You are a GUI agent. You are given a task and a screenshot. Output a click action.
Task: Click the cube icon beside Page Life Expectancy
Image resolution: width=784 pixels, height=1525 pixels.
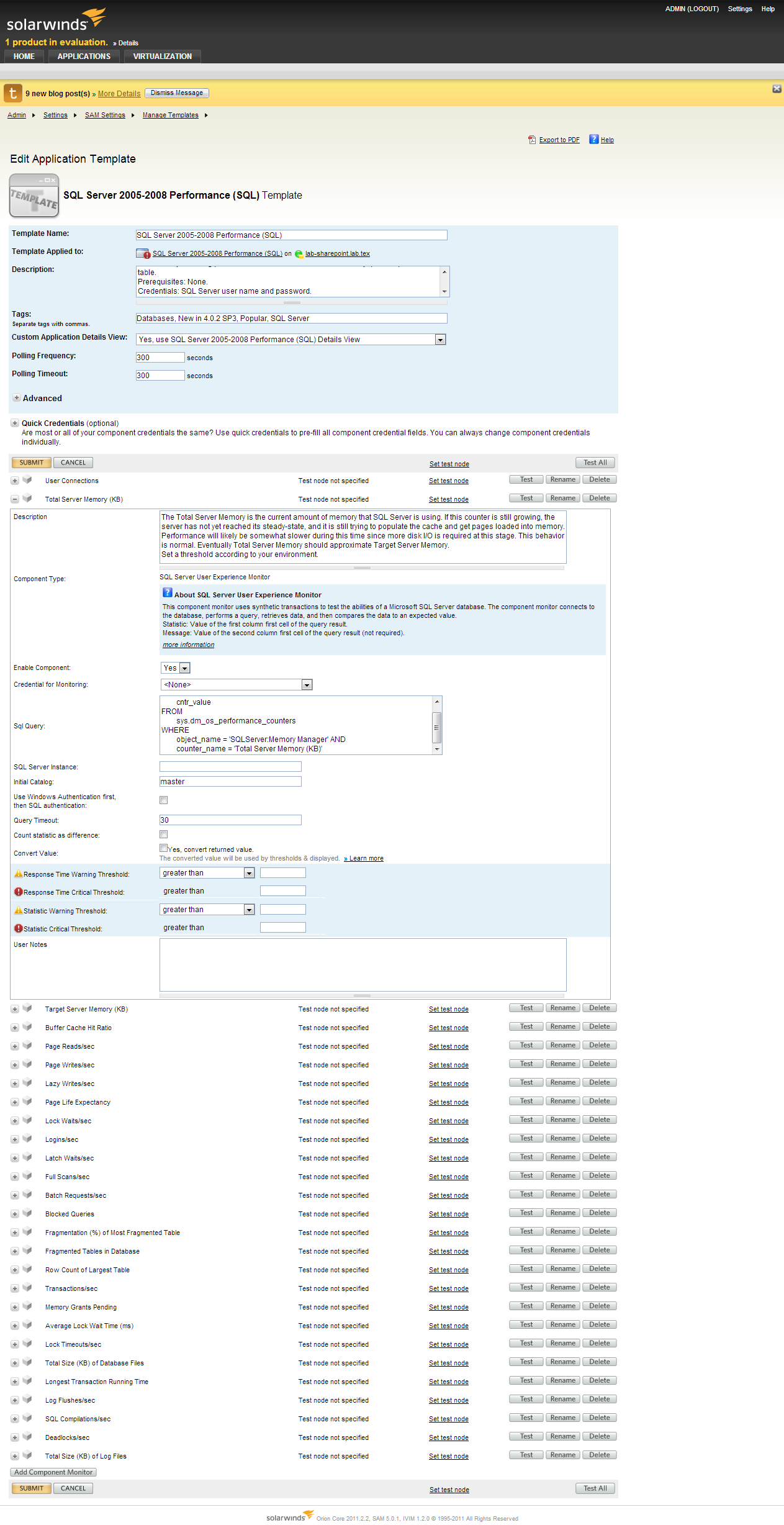pos(27,1101)
